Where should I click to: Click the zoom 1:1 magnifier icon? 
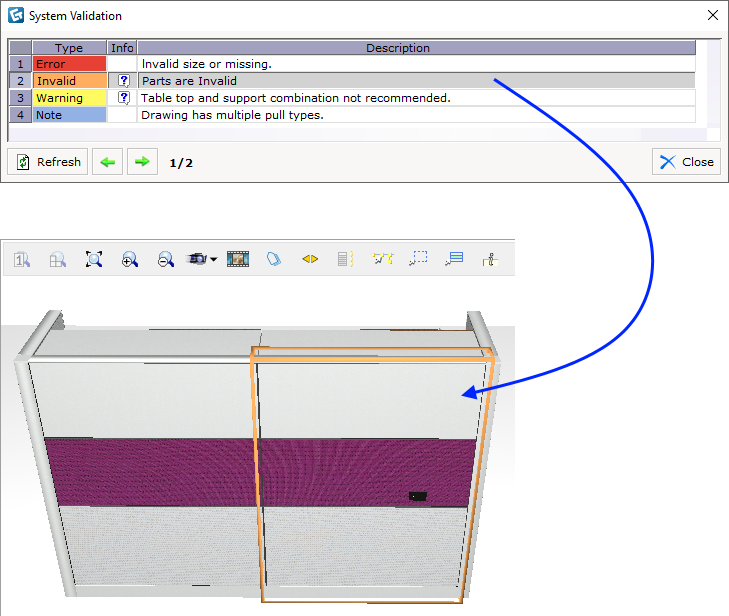pyautogui.click(x=22, y=259)
